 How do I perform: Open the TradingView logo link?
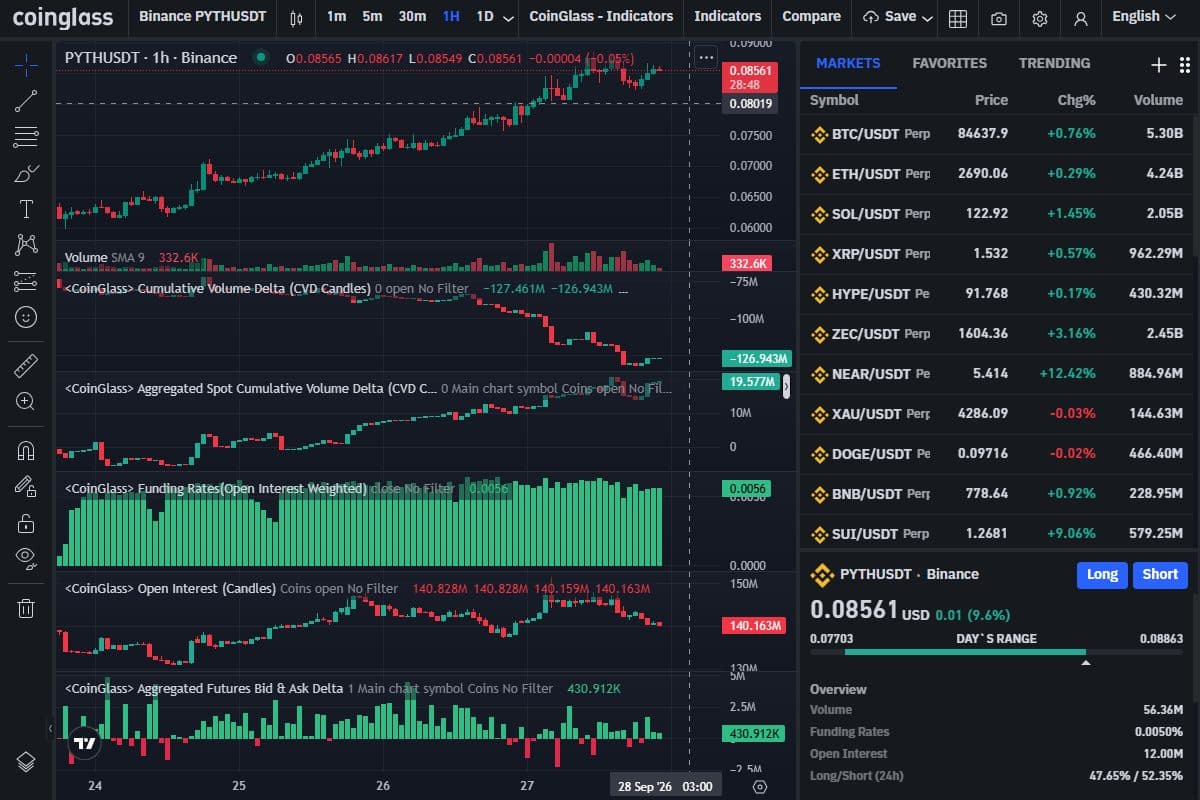tap(85, 743)
